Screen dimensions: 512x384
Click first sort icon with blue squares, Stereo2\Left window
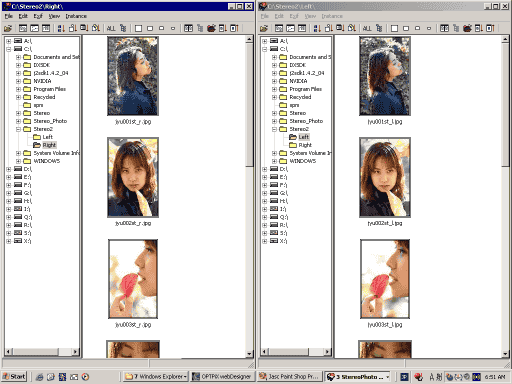click(317, 28)
